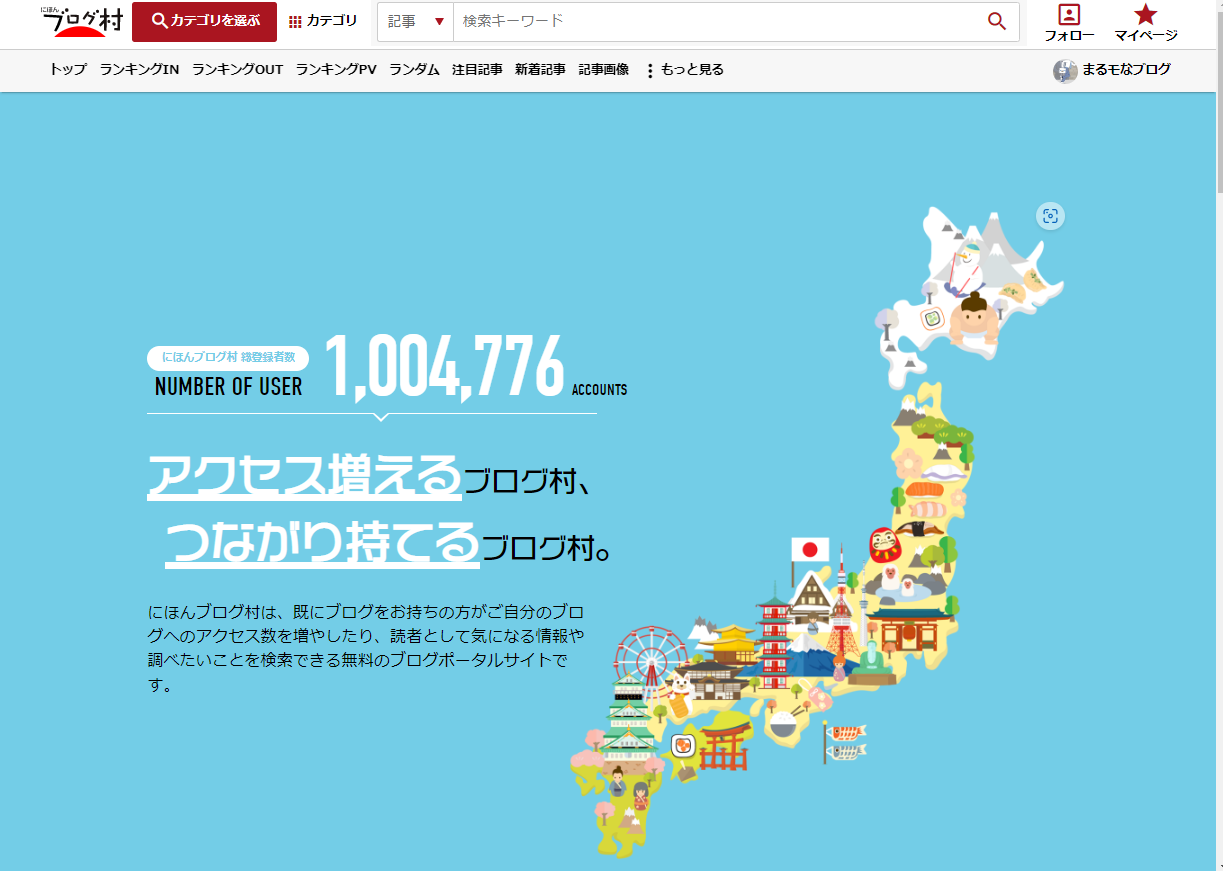Click the NUMBER OF USER label

point(228,386)
